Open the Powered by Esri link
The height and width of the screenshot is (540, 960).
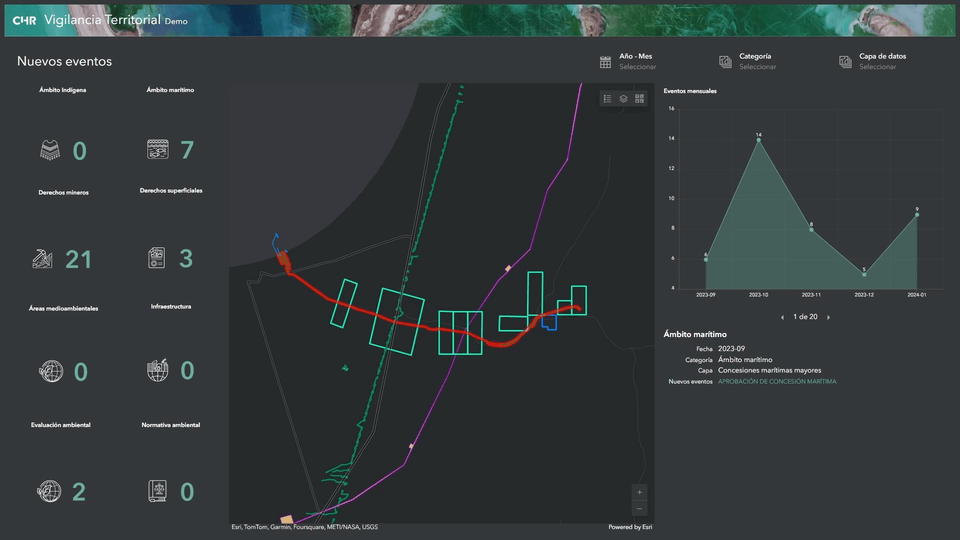[x=629, y=527]
